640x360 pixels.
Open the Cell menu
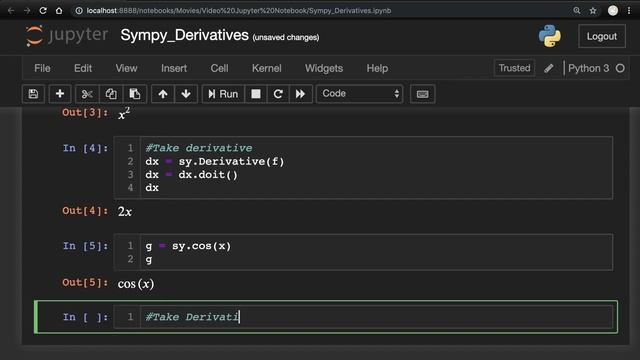(x=219, y=68)
